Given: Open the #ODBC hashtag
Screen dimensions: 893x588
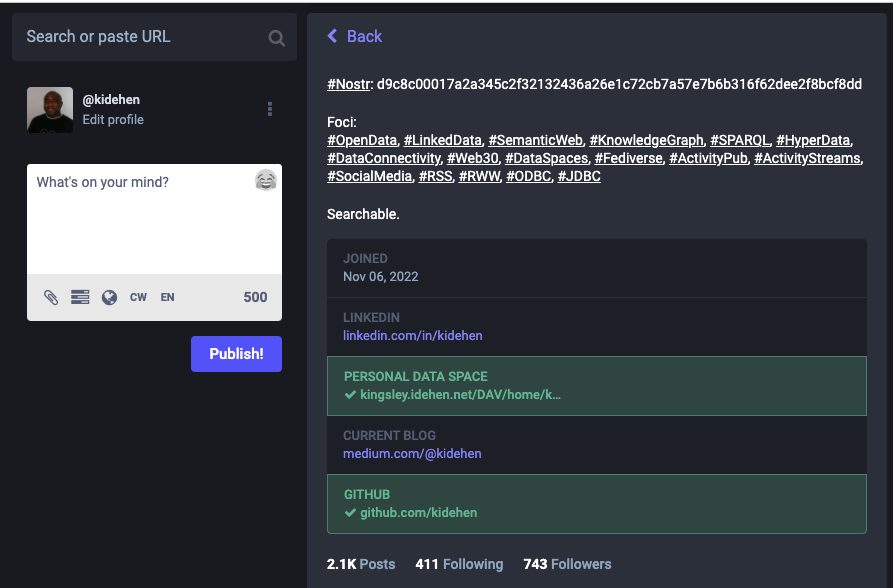Looking at the screenshot, I should coord(529,177).
